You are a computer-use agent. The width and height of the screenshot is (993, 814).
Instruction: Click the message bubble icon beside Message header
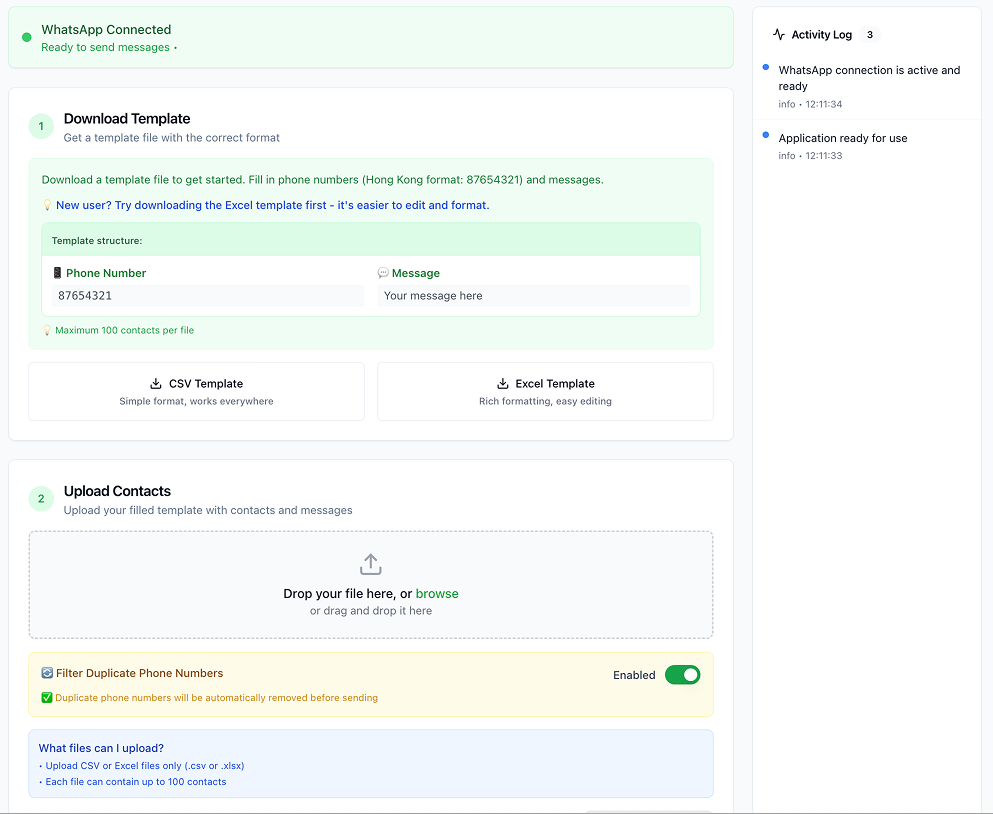click(x=383, y=273)
